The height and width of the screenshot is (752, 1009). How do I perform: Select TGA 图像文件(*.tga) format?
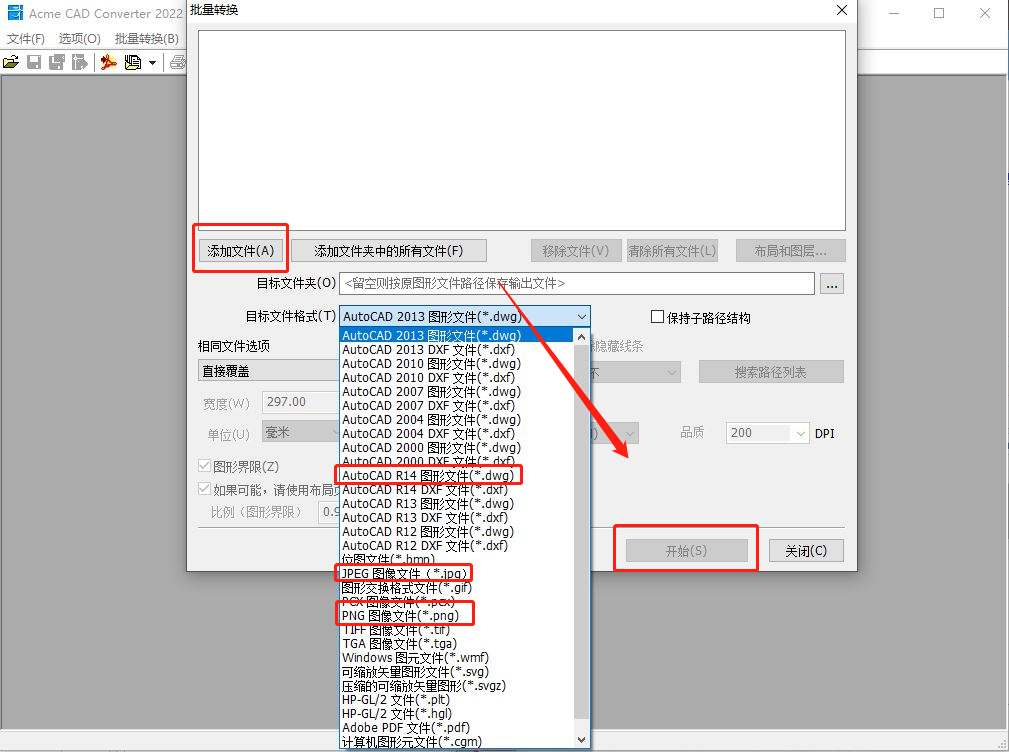coord(456,644)
